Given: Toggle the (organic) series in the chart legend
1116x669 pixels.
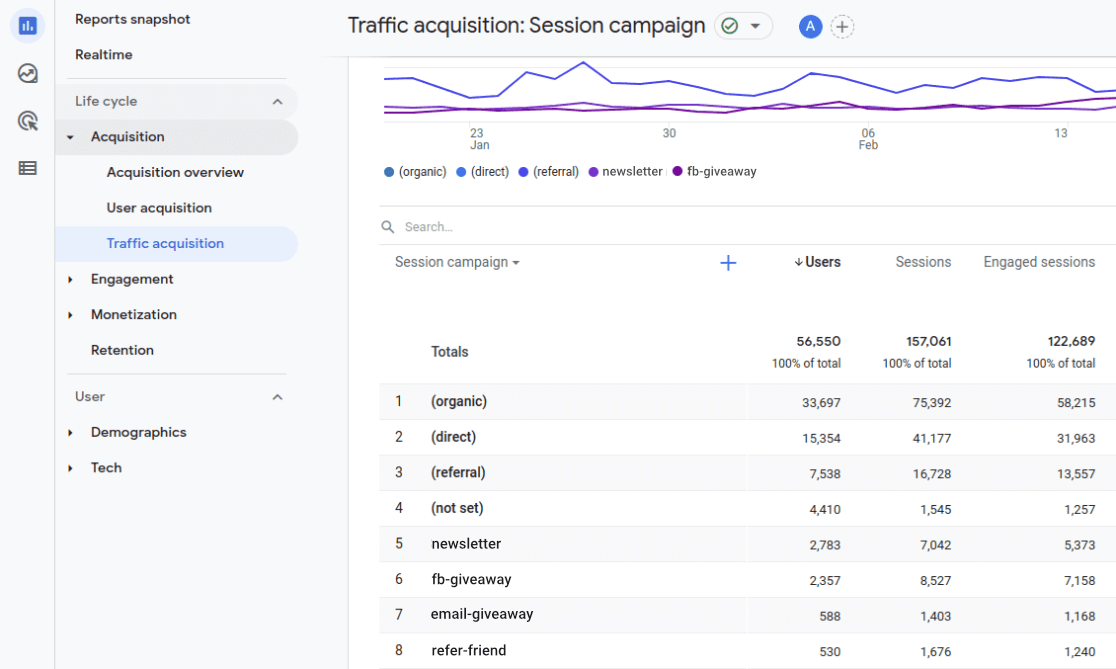Looking at the screenshot, I should coord(414,171).
